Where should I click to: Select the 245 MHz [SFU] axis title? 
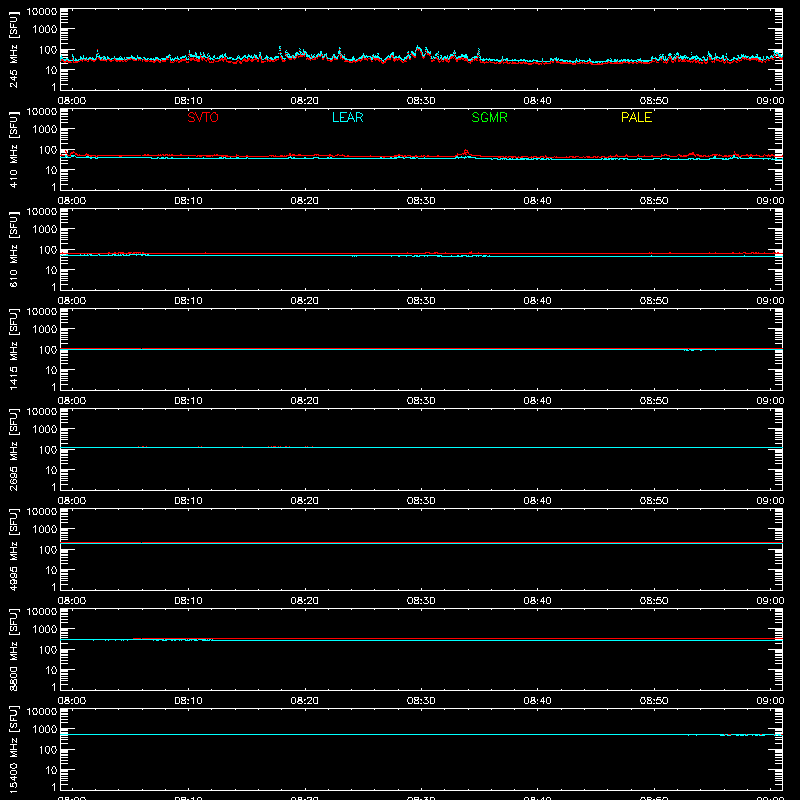click(13, 50)
